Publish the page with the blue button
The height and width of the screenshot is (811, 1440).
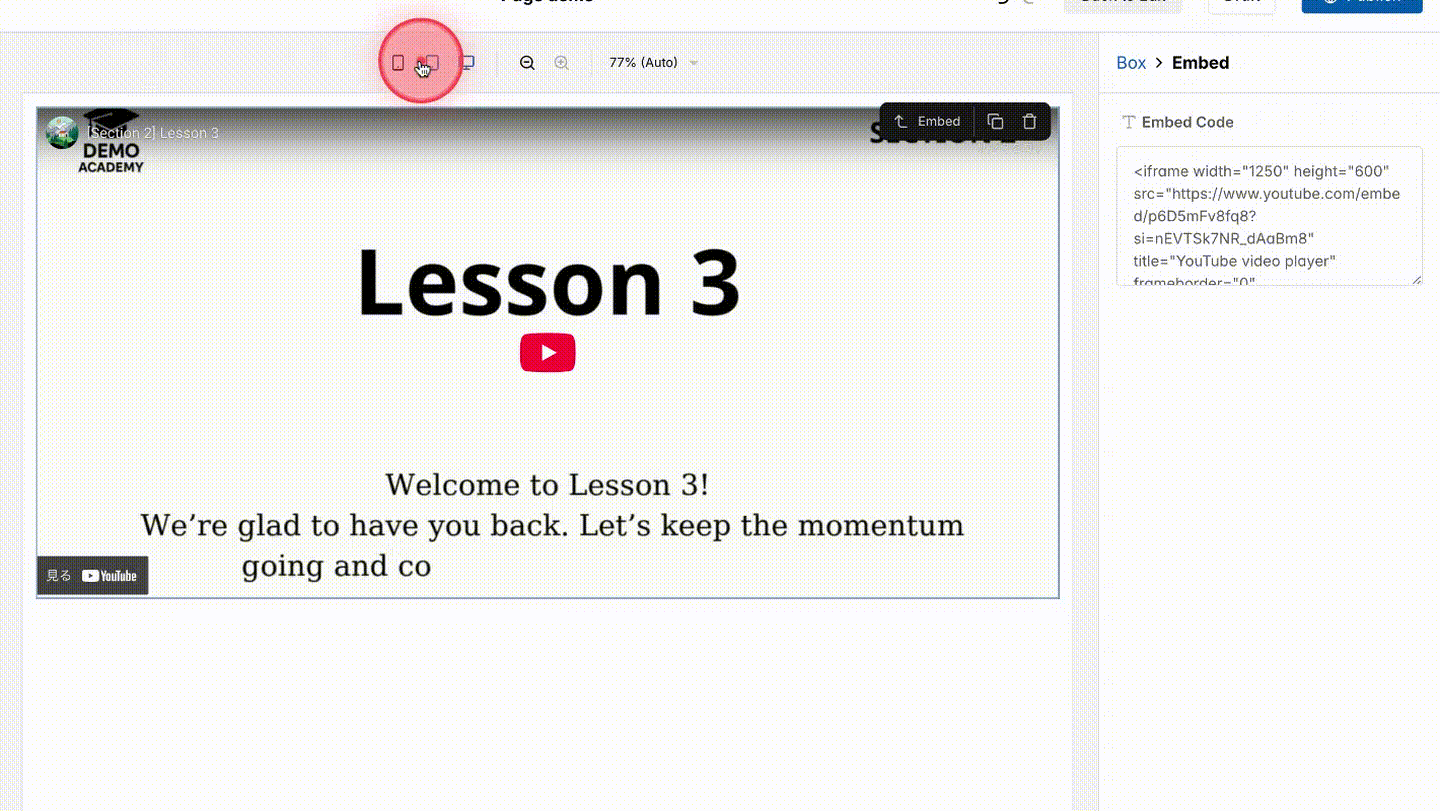(x=1362, y=3)
